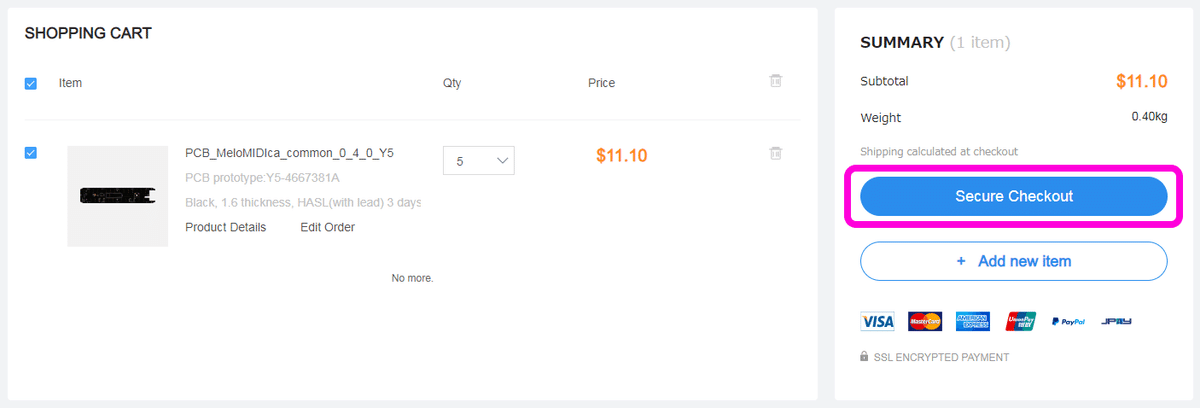1200x408 pixels.
Task: Click the plus icon on Add new item
Action: pyautogui.click(x=961, y=261)
